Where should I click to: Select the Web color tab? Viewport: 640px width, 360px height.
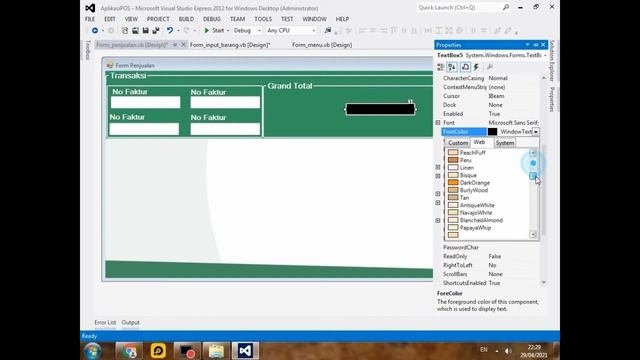point(480,142)
